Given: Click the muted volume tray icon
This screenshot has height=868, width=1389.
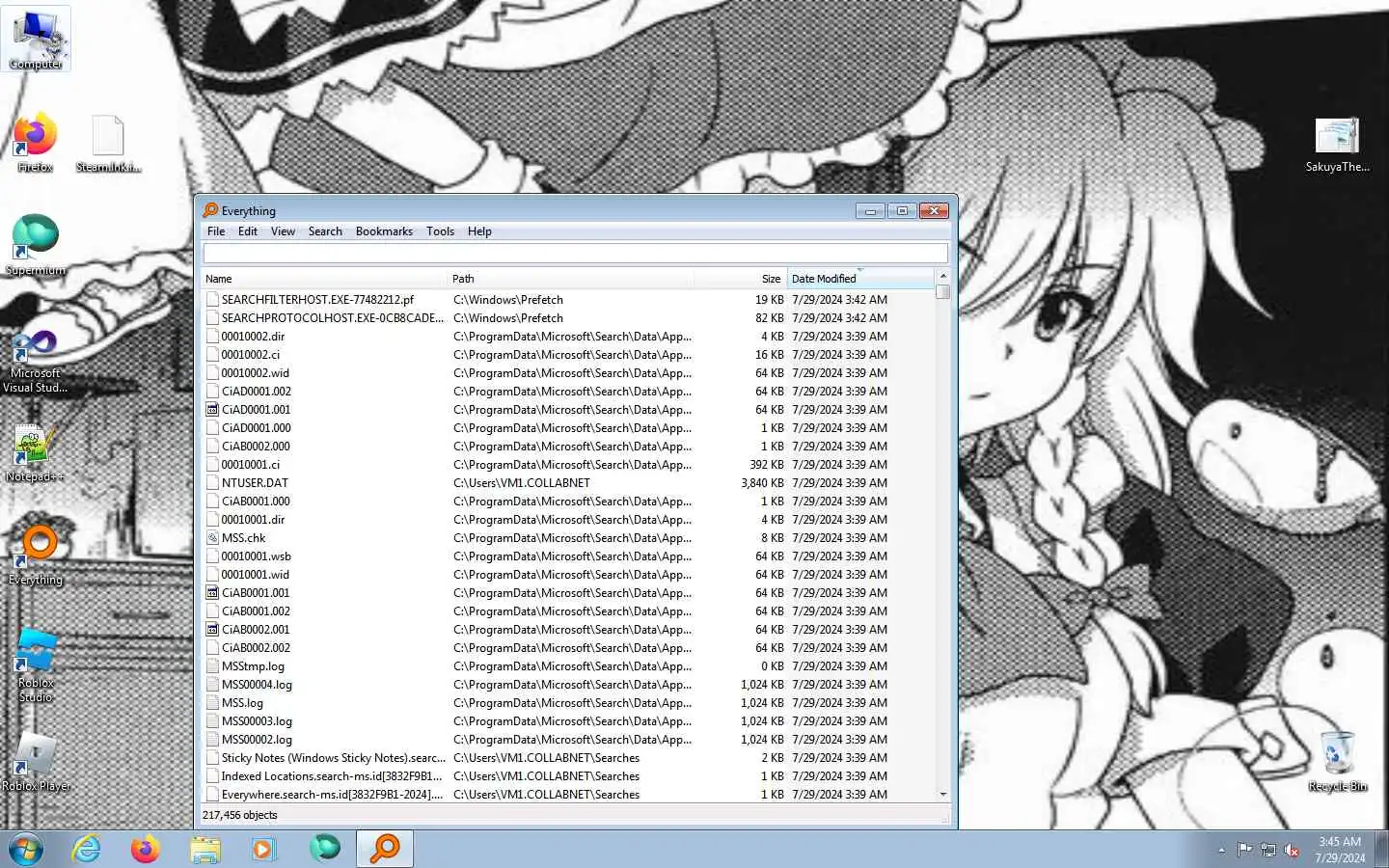Looking at the screenshot, I should 1292,850.
